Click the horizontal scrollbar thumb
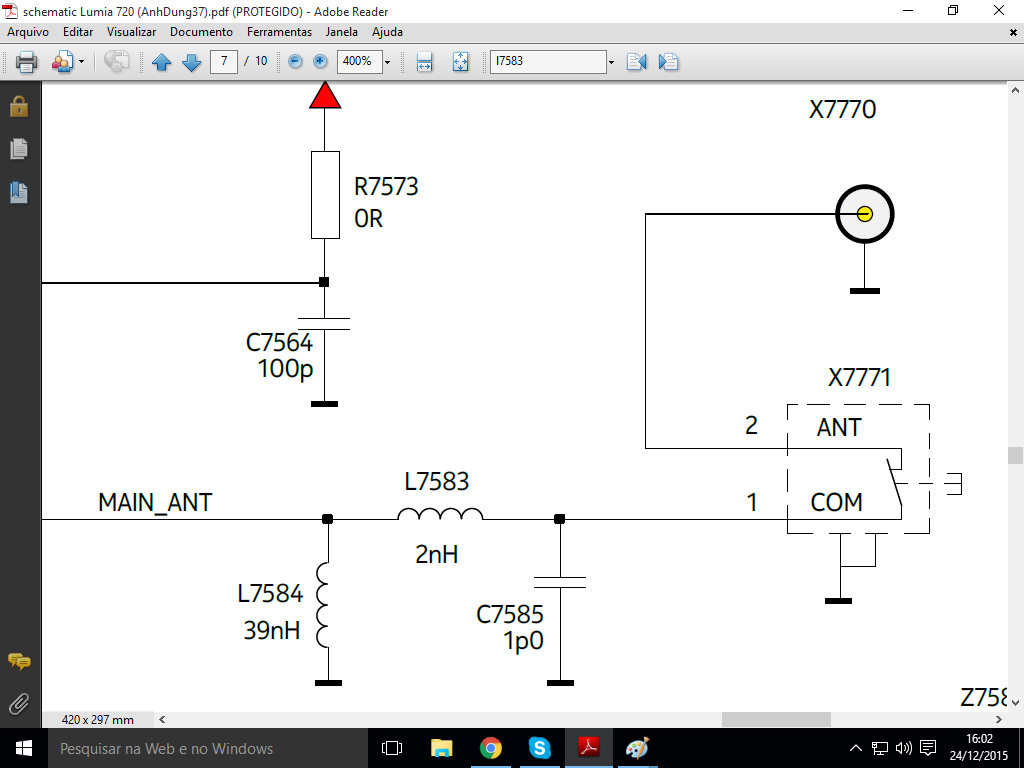Image resolution: width=1024 pixels, height=768 pixels. tap(776, 720)
